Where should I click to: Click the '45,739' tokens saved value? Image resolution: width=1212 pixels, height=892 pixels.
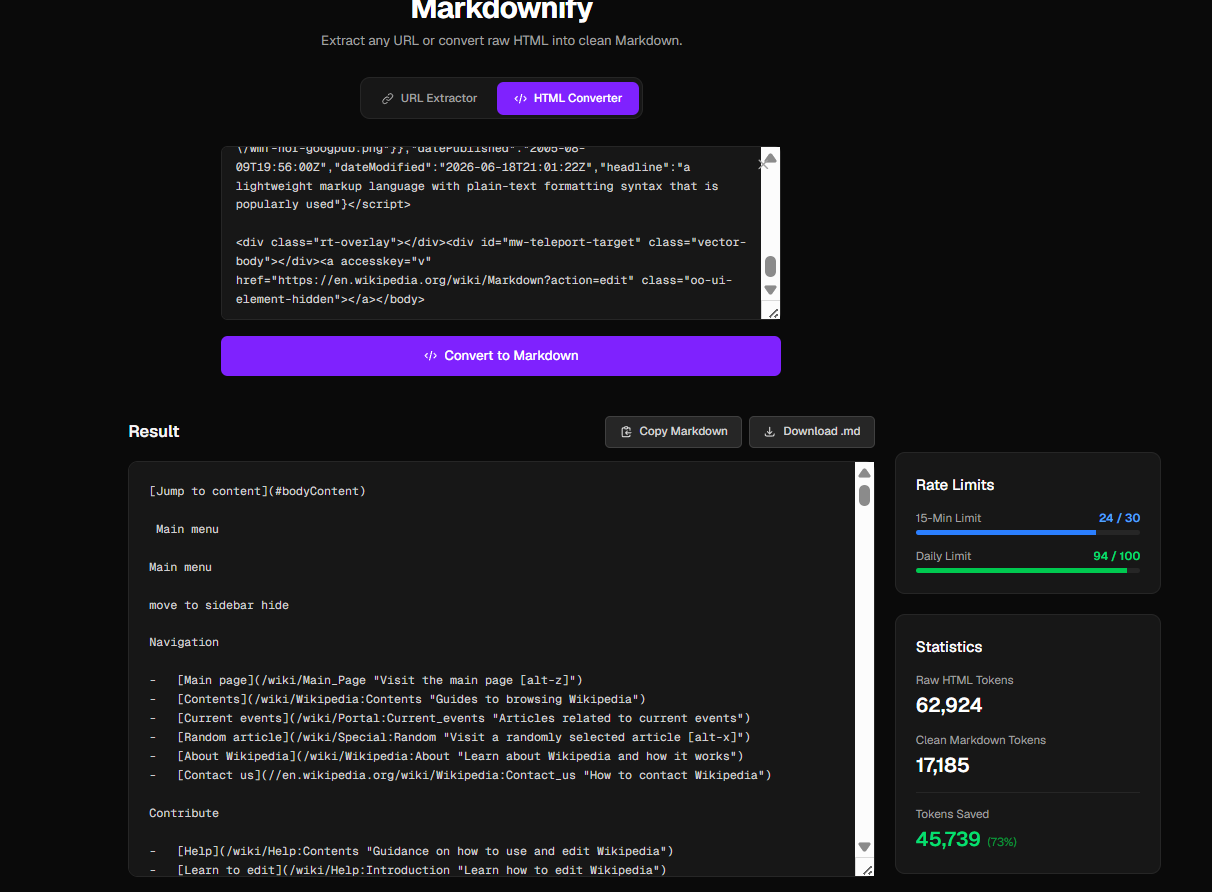coord(948,839)
